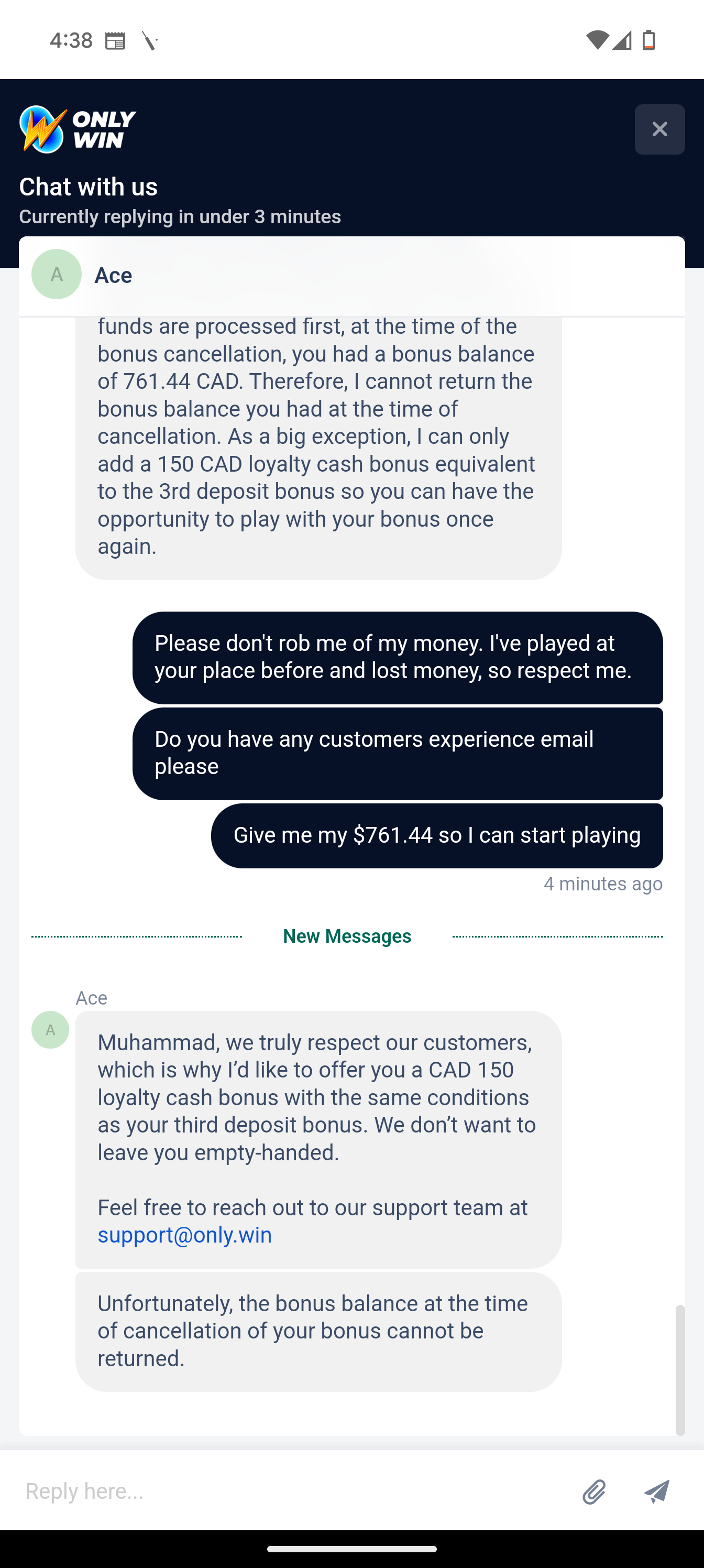This screenshot has height=1568, width=704.
Task: Open the support@only.win email link
Action: click(x=185, y=1235)
